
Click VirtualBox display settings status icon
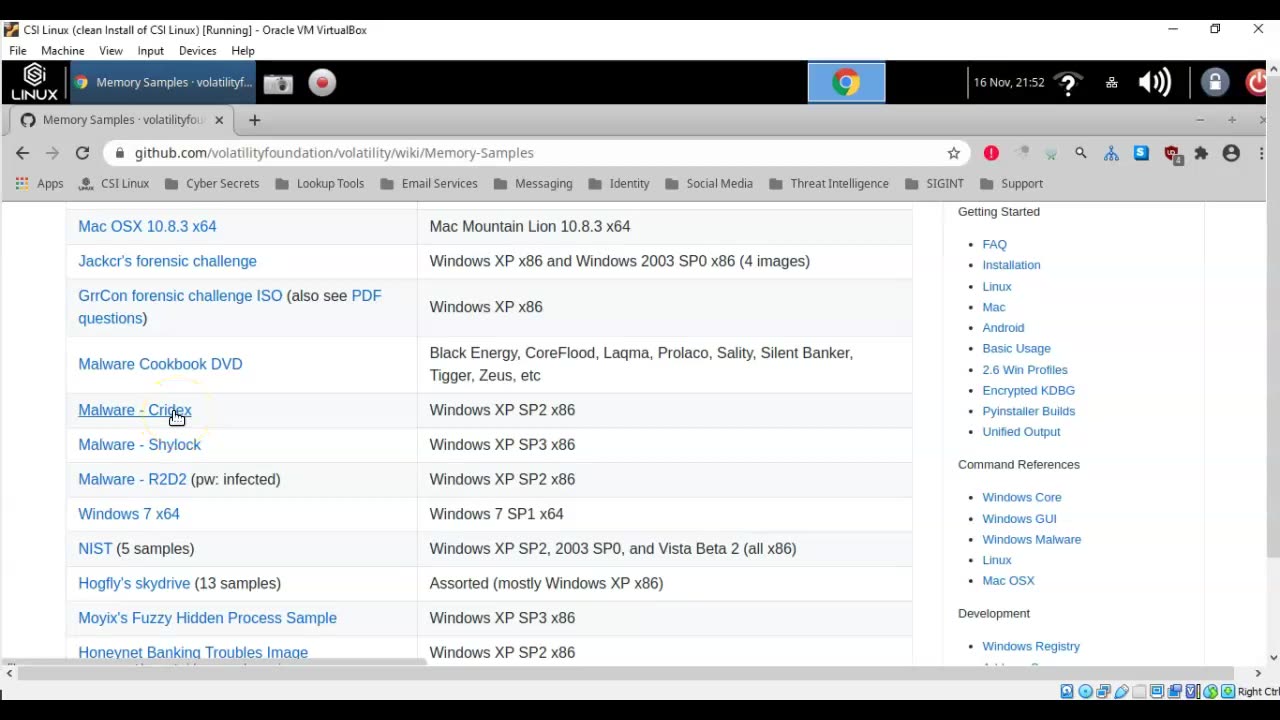pyautogui.click(x=1157, y=691)
